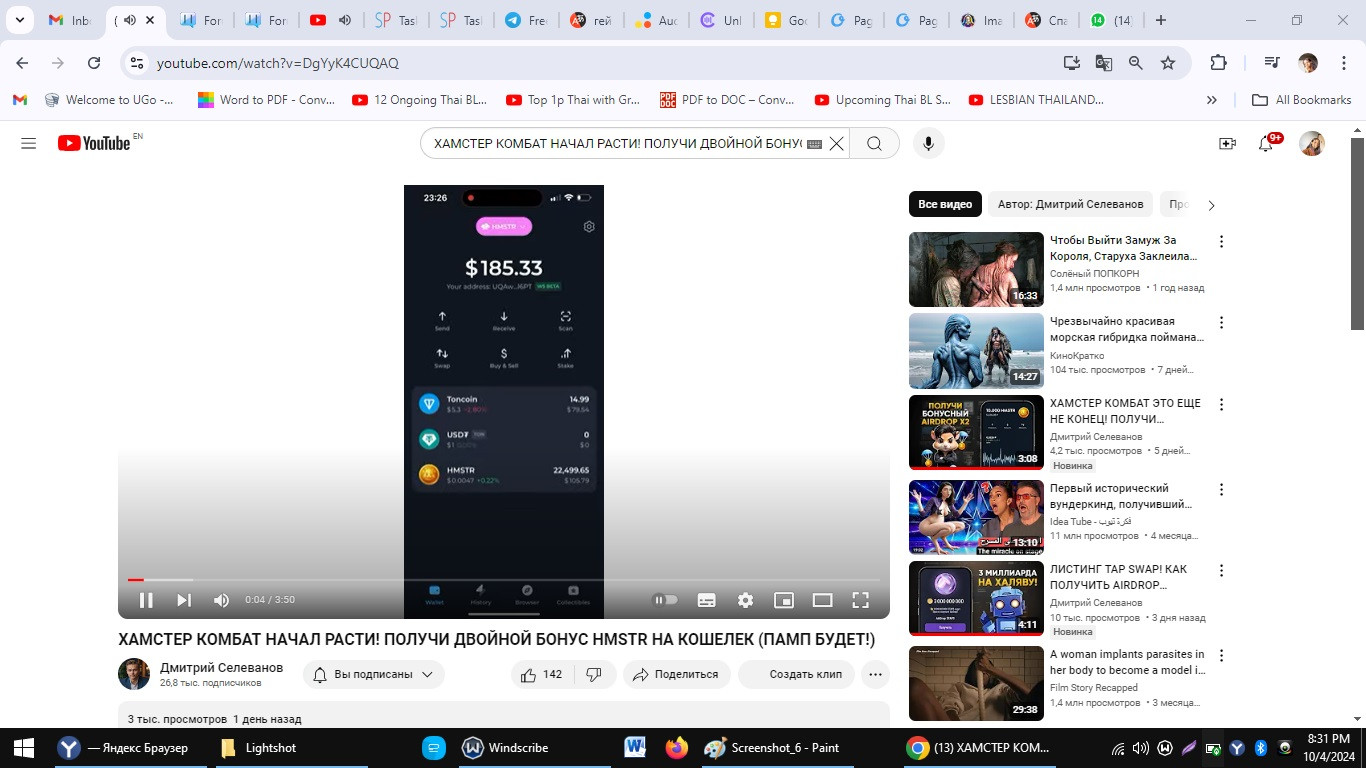This screenshot has width=1366, height=768.
Task: Click the address bar URL field
Action: point(600,63)
